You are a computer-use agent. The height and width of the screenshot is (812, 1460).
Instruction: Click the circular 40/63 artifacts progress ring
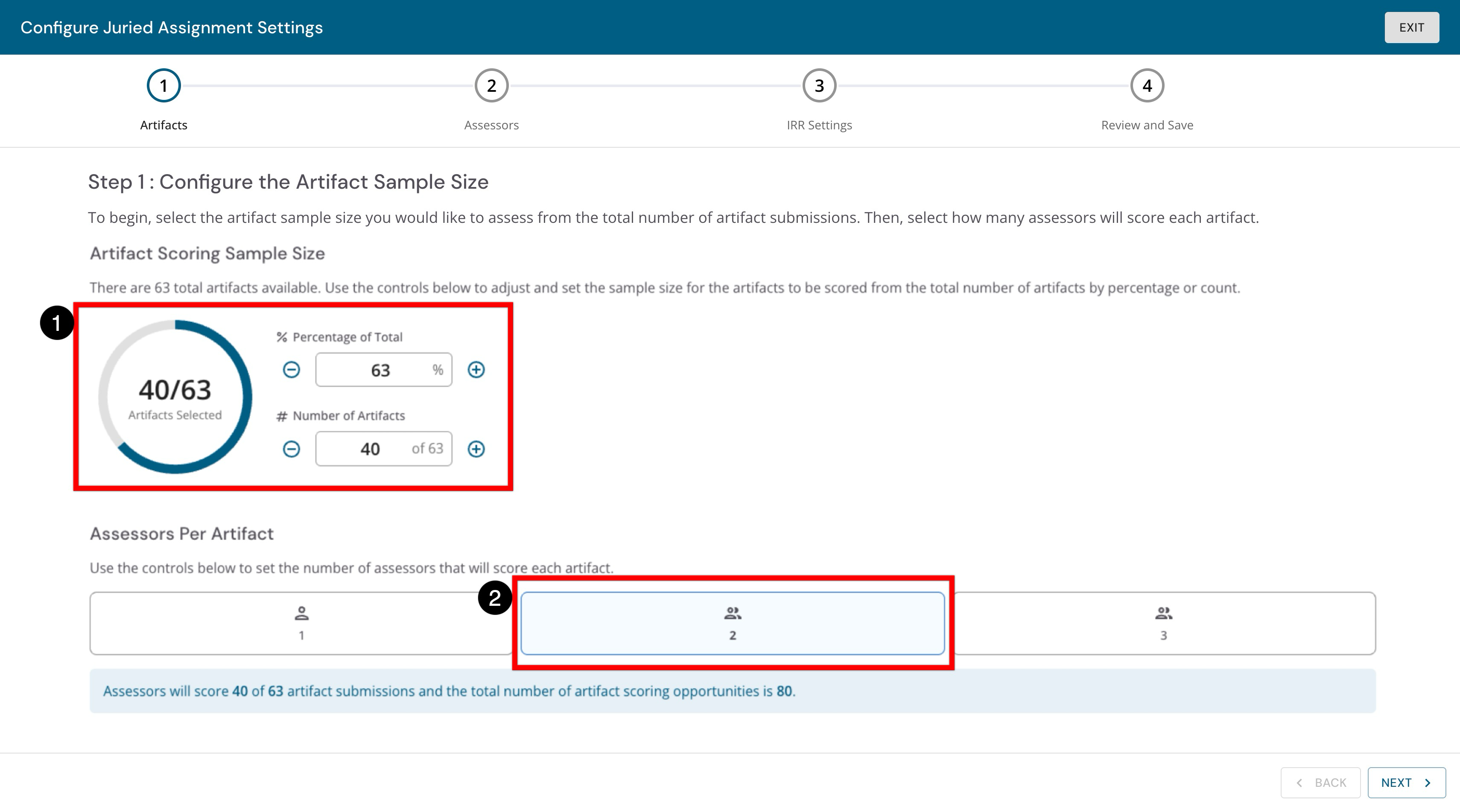click(x=175, y=397)
